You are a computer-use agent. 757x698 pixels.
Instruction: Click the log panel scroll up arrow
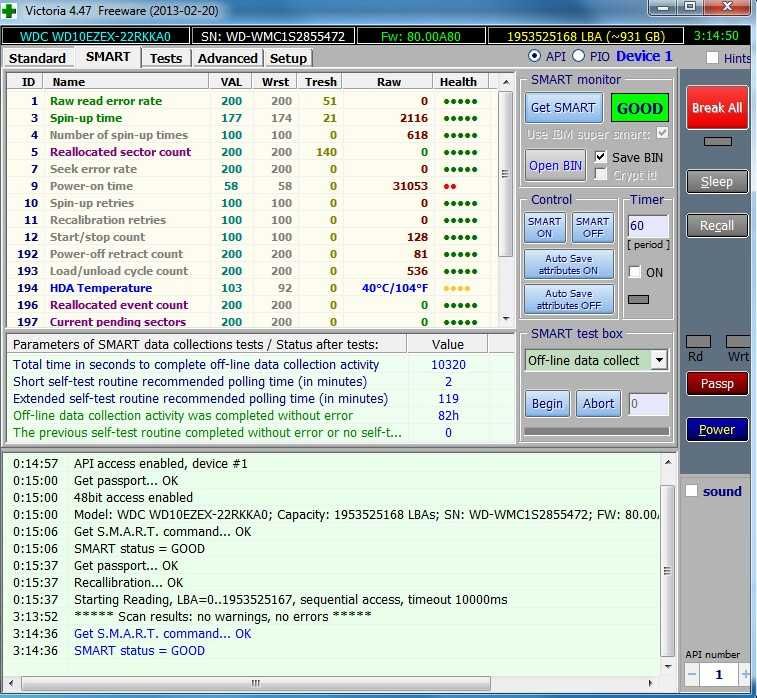[668, 462]
